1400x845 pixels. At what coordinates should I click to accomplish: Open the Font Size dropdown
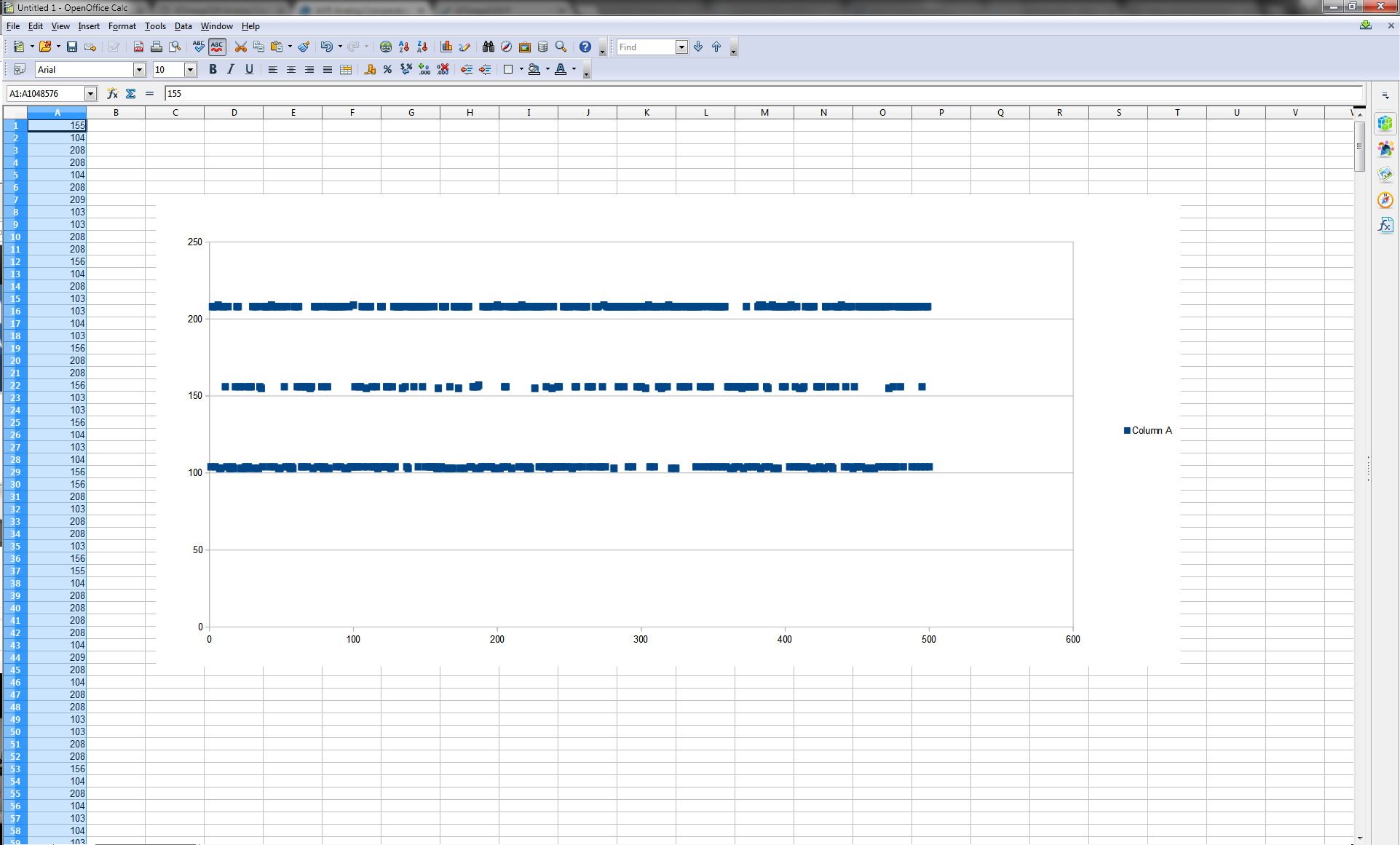190,69
